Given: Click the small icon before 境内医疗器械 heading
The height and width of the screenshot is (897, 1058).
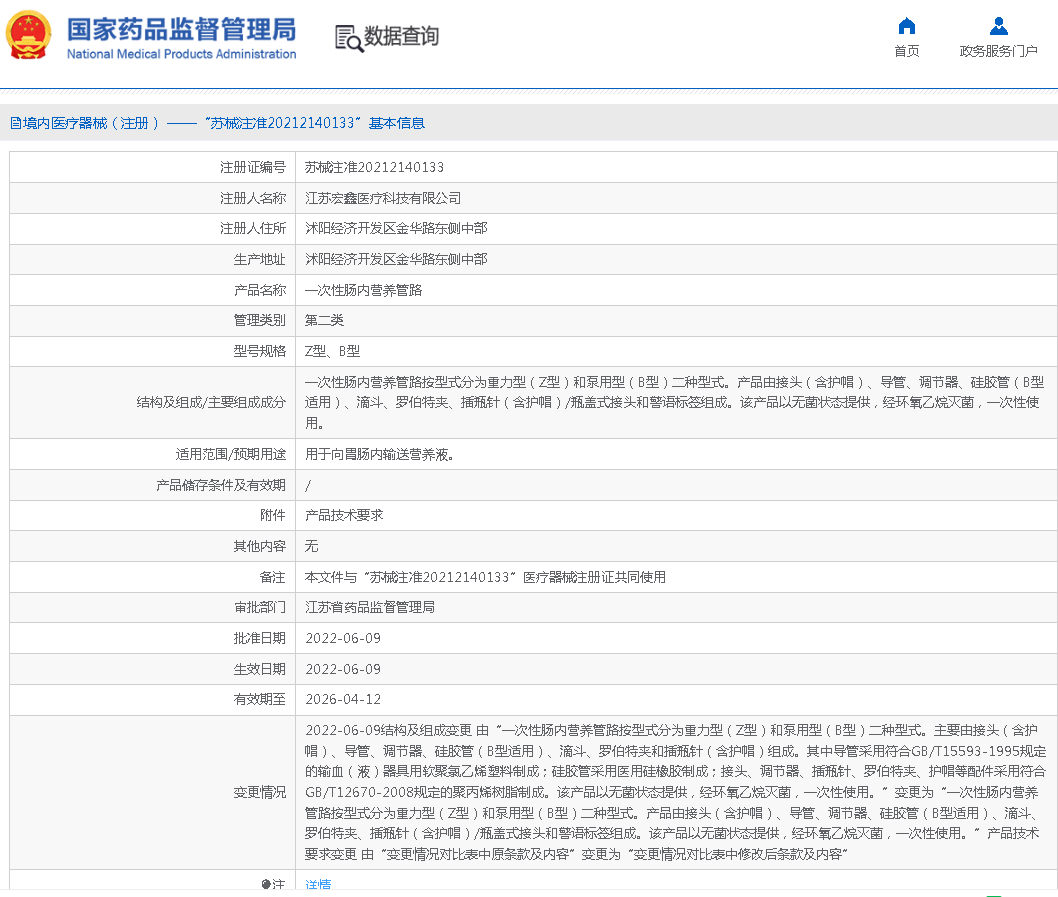Looking at the screenshot, I should pos(15,123).
